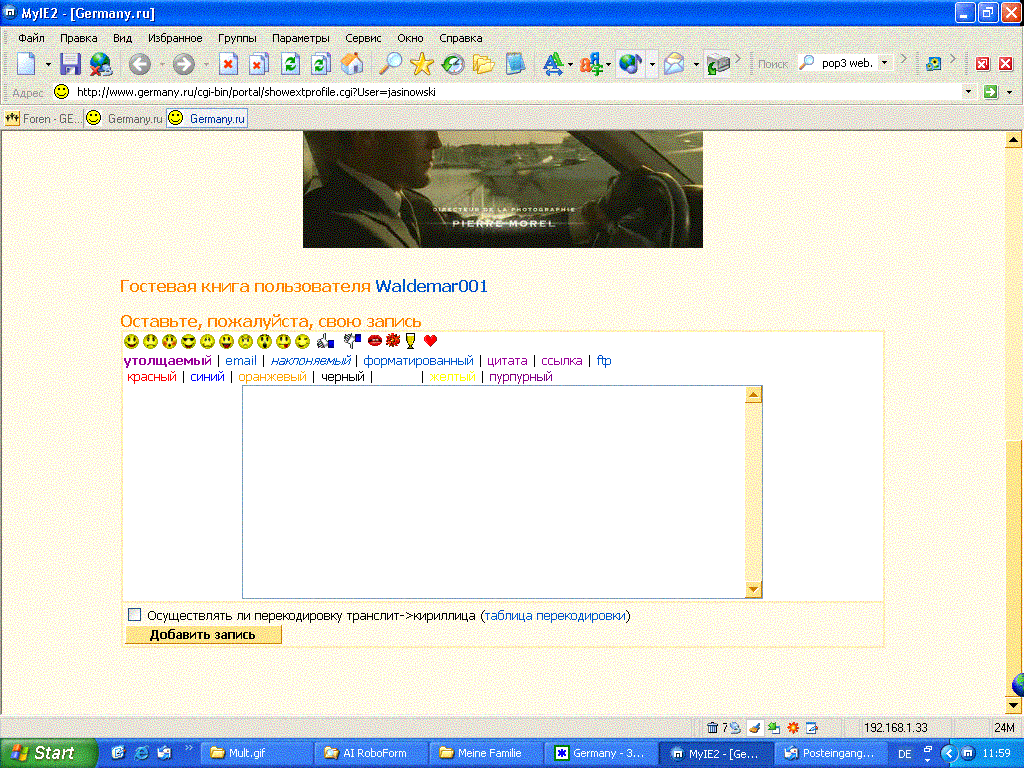Open the dropdown arrow beside the mail icon
This screenshot has height=768, width=1024.
point(696,65)
